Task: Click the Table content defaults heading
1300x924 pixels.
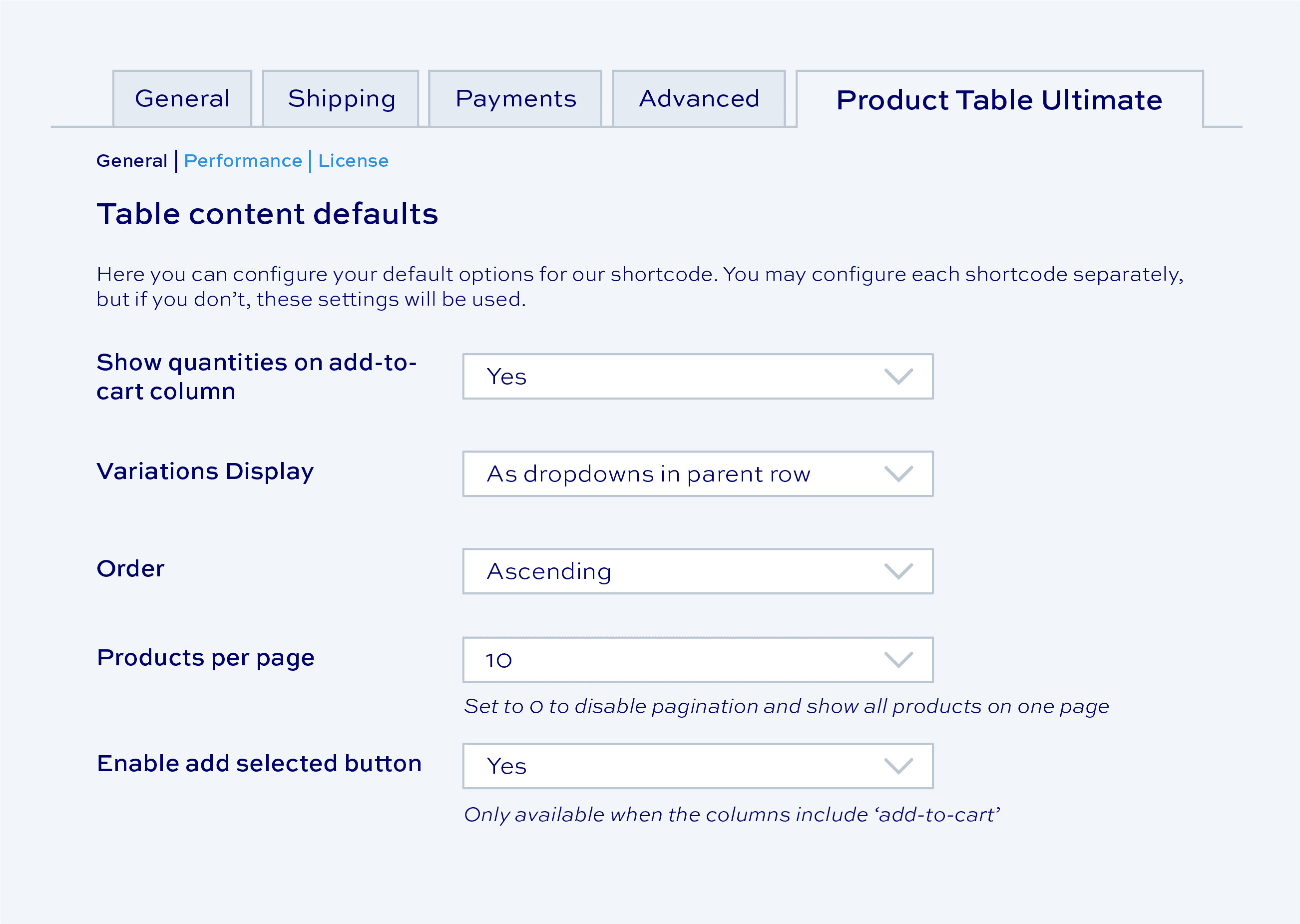Action: 267,214
